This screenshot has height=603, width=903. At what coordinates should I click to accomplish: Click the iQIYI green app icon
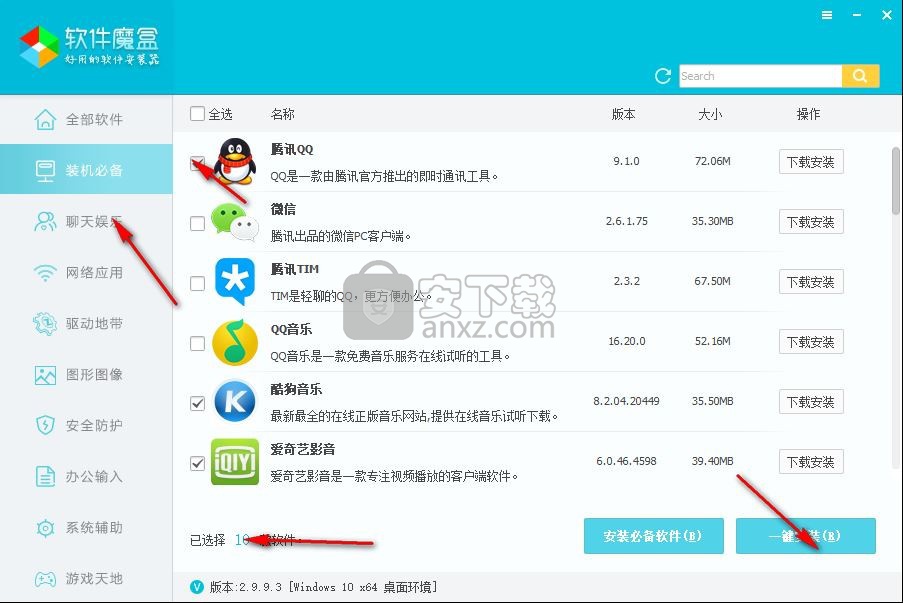tap(235, 462)
